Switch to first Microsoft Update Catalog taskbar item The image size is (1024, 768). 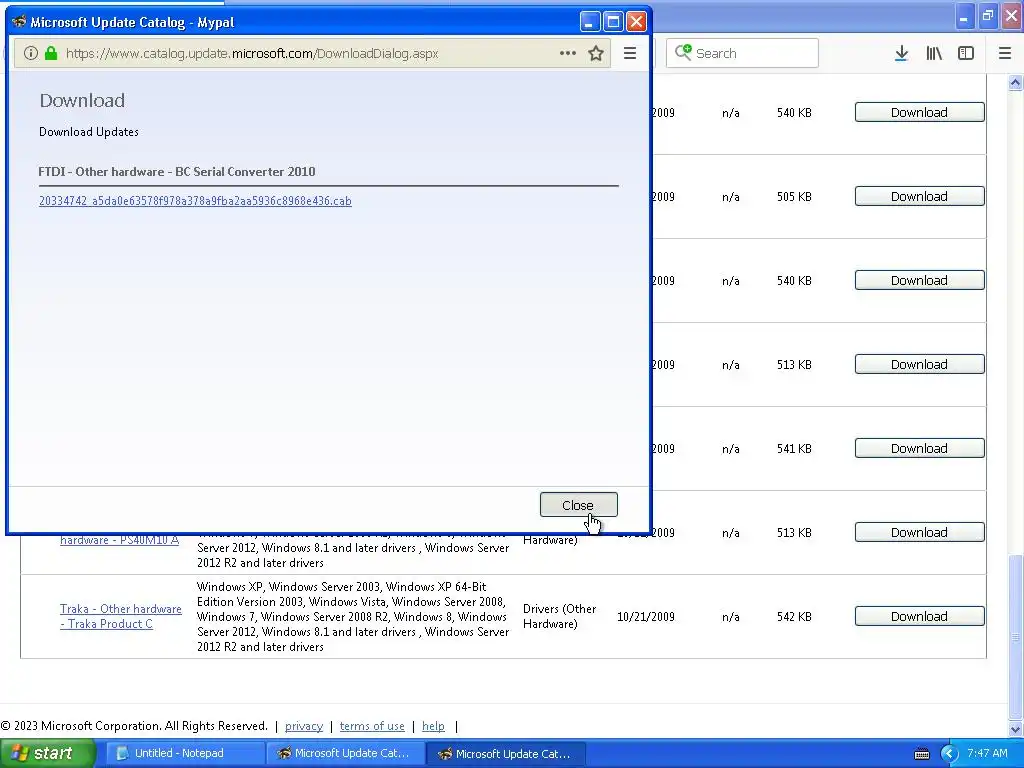346,754
